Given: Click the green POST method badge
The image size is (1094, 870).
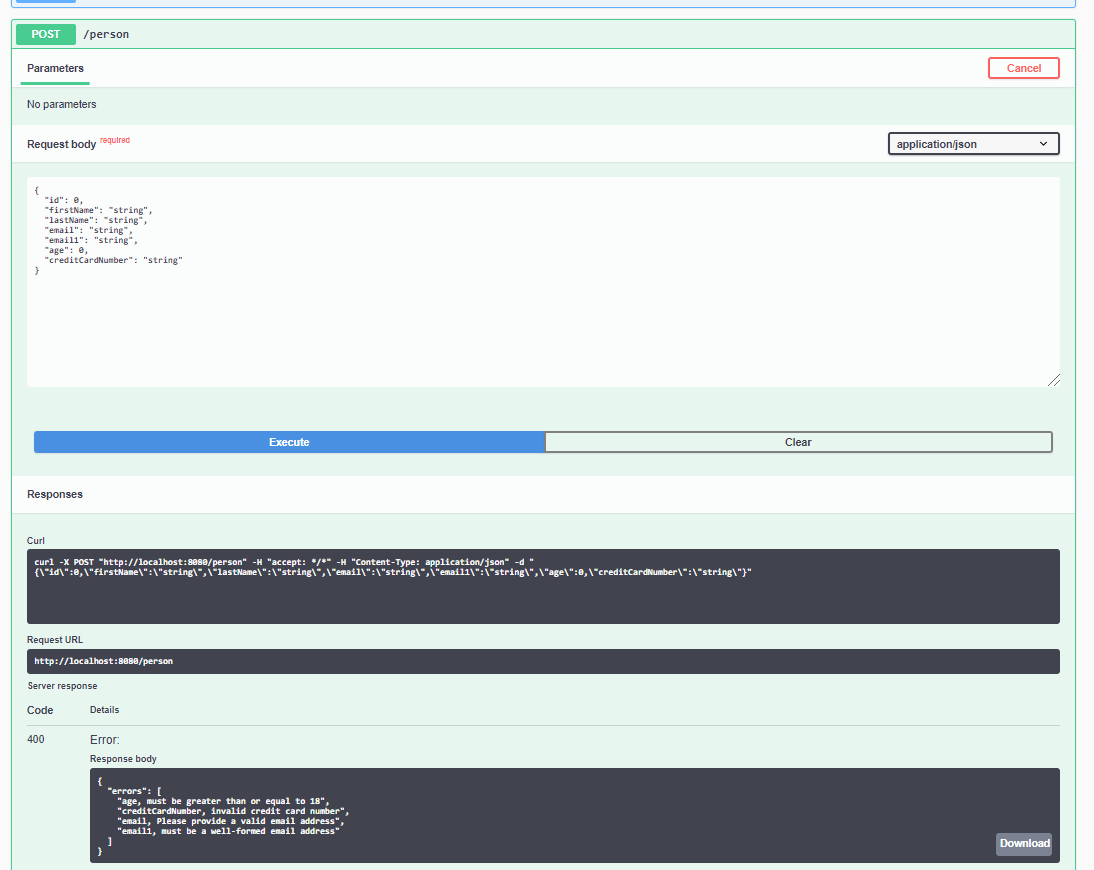Looking at the screenshot, I should click(x=46, y=34).
